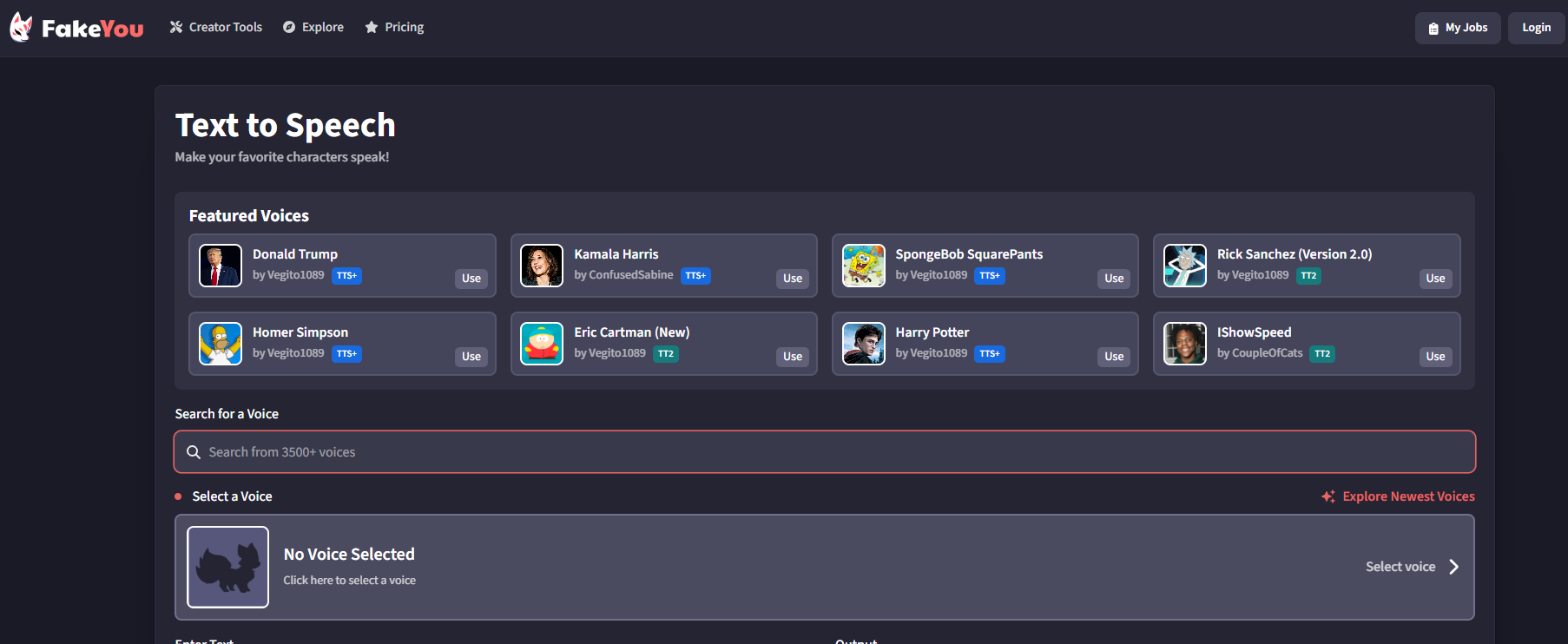Click the Text to Speech heading
This screenshot has height=644, width=1568.
[286, 125]
